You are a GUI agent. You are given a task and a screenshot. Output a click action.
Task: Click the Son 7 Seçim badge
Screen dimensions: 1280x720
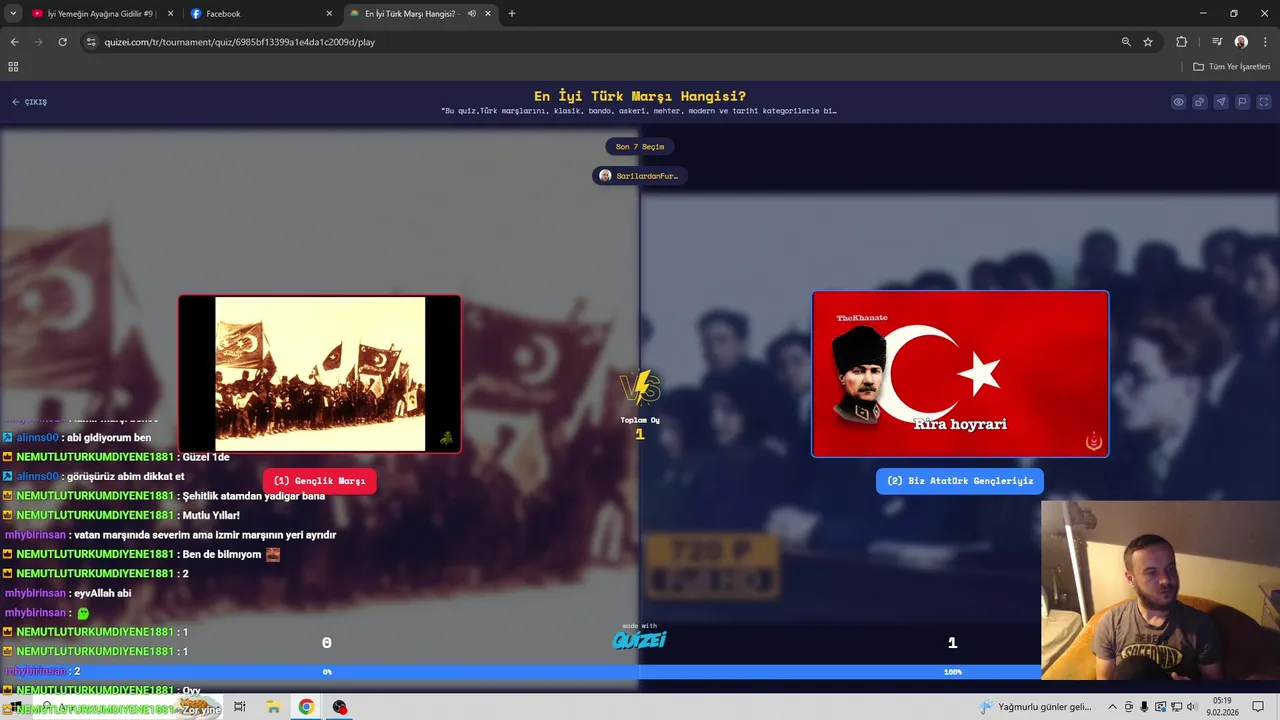[640, 147]
